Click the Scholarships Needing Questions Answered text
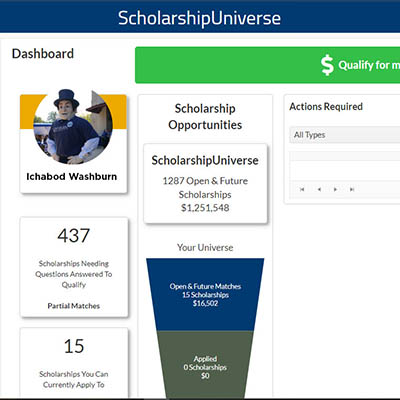 pyautogui.click(x=74, y=274)
